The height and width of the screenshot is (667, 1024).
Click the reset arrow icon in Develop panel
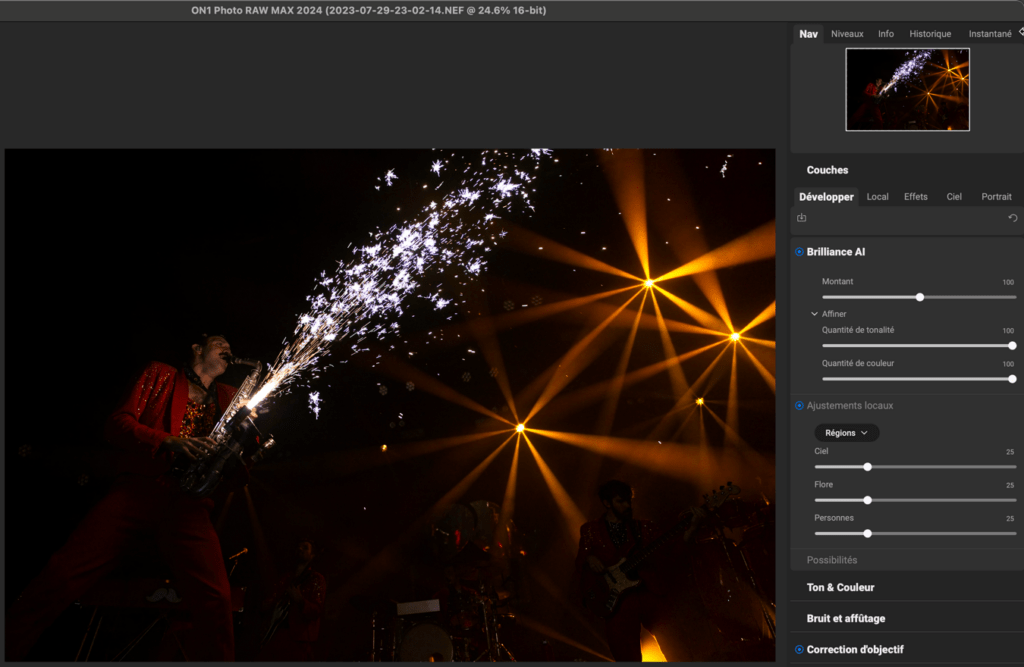tap(1012, 218)
